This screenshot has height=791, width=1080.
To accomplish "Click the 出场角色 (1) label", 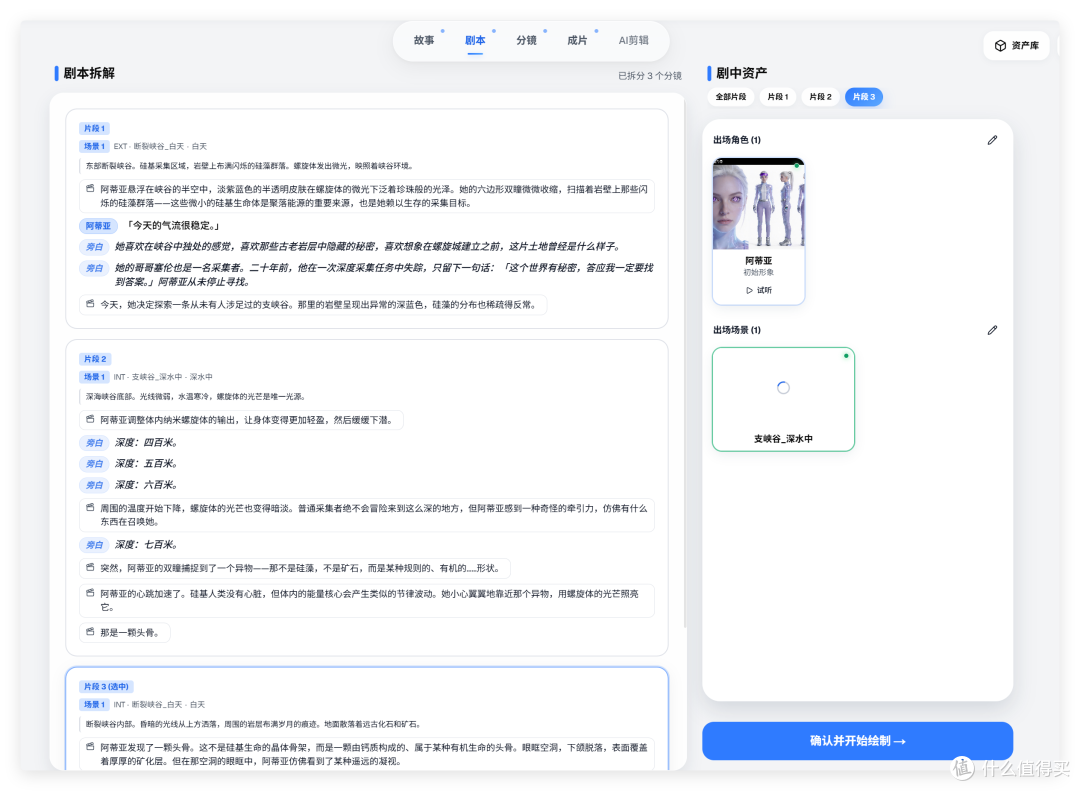I will pyautogui.click(x=737, y=140).
